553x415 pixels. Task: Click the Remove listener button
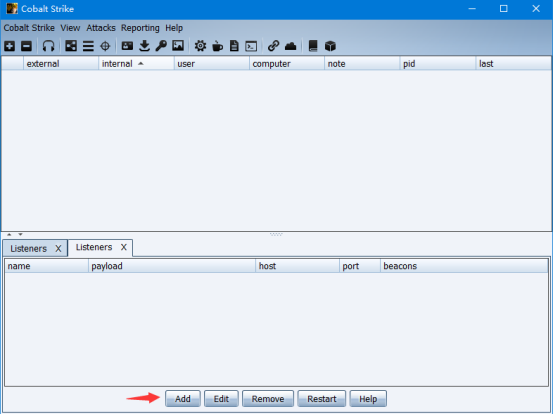(268, 399)
